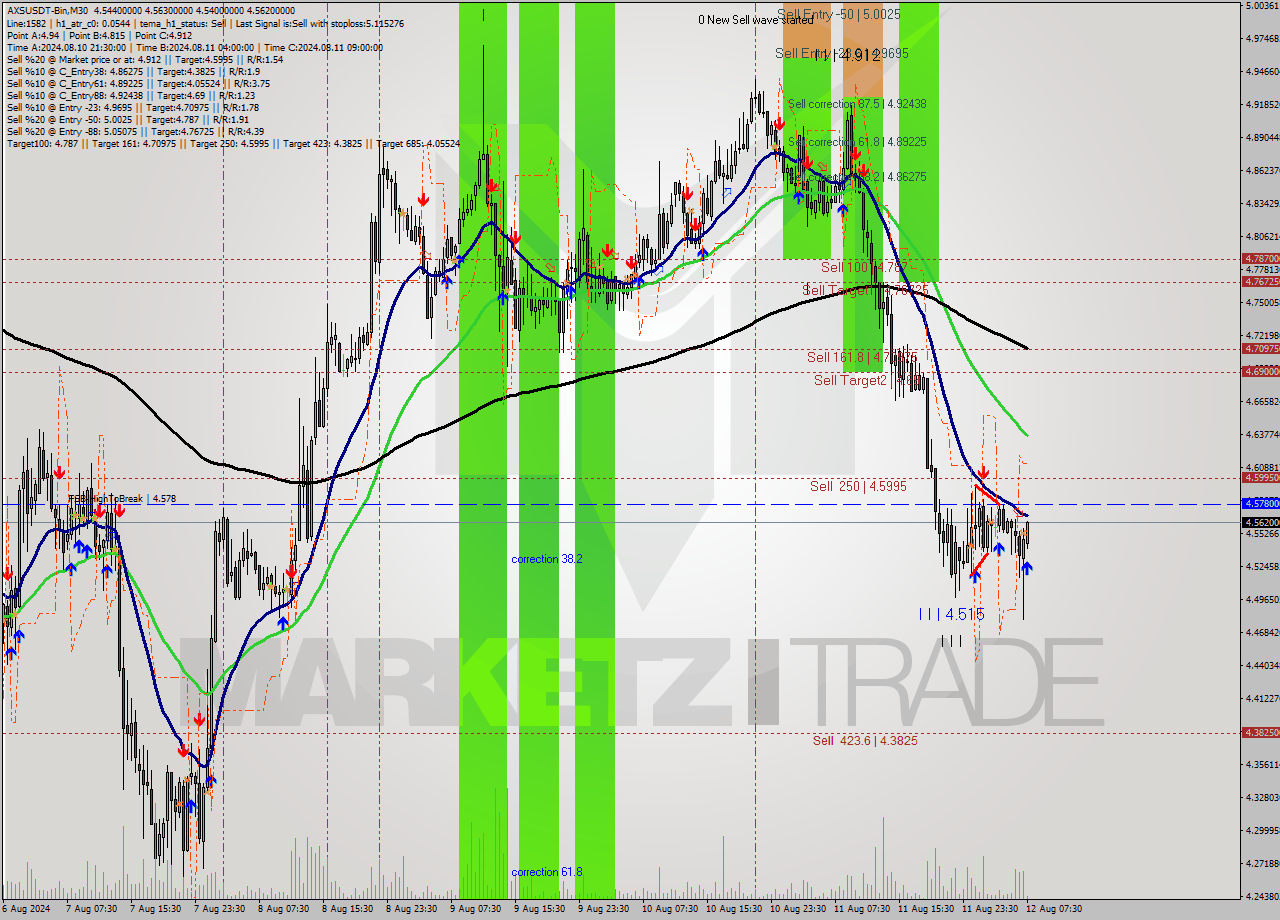The height and width of the screenshot is (920, 1280).
Task: Click the 'Sell 100 | 4.787' level label
Action: [x=864, y=268]
